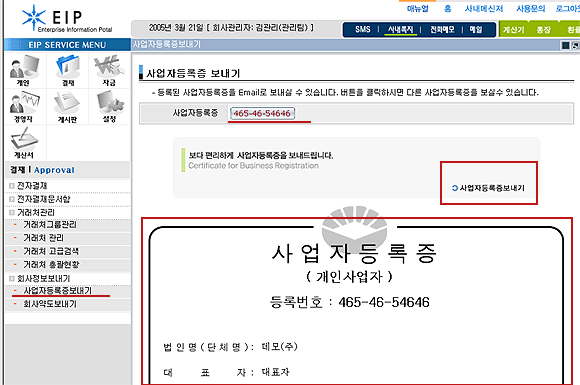
Task: Collapse the 회사정보보내기 menu
Action: pyautogui.click(x=43, y=278)
